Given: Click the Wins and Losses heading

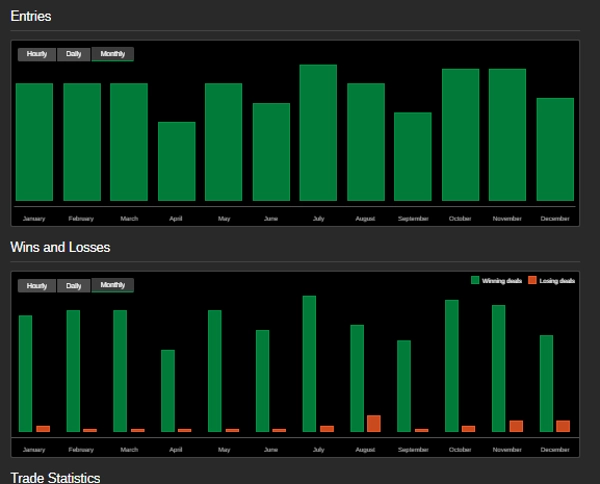Looking at the screenshot, I should tap(60, 247).
